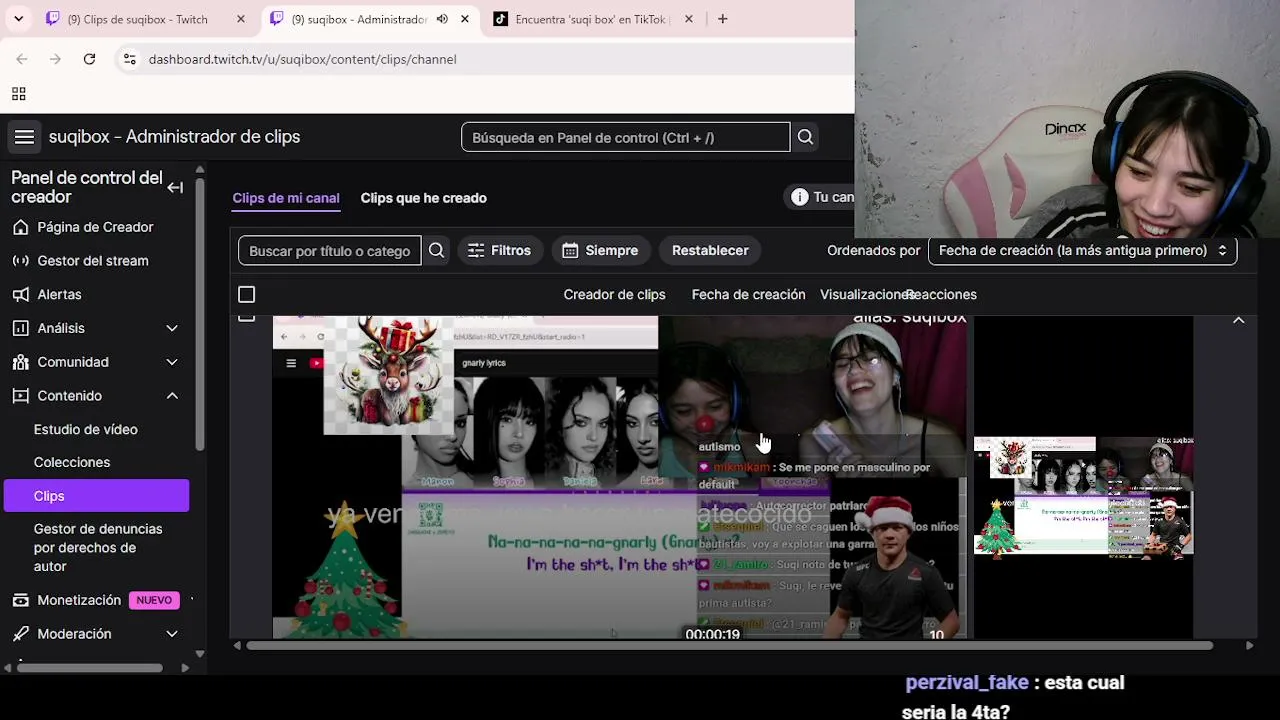Open the browser apps grid shortcut

click(x=18, y=94)
